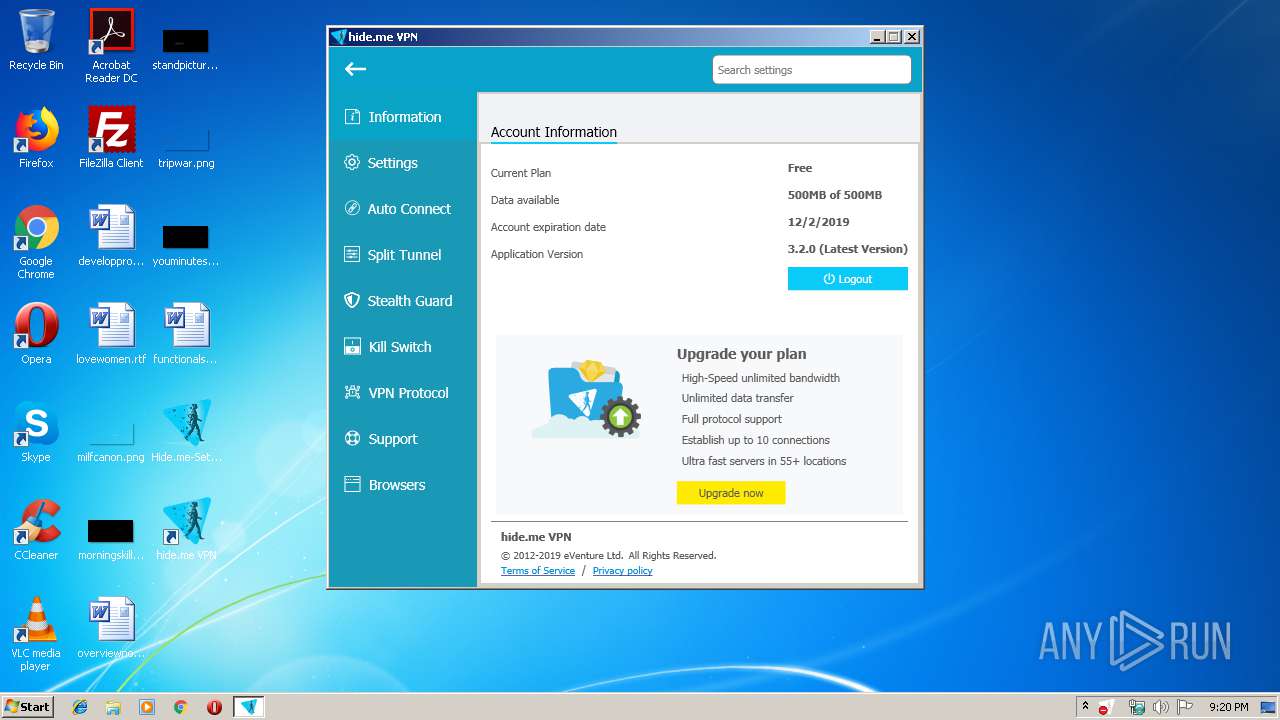This screenshot has height=720, width=1280.
Task: Click the back arrow in hide.me VPN
Action: [355, 69]
